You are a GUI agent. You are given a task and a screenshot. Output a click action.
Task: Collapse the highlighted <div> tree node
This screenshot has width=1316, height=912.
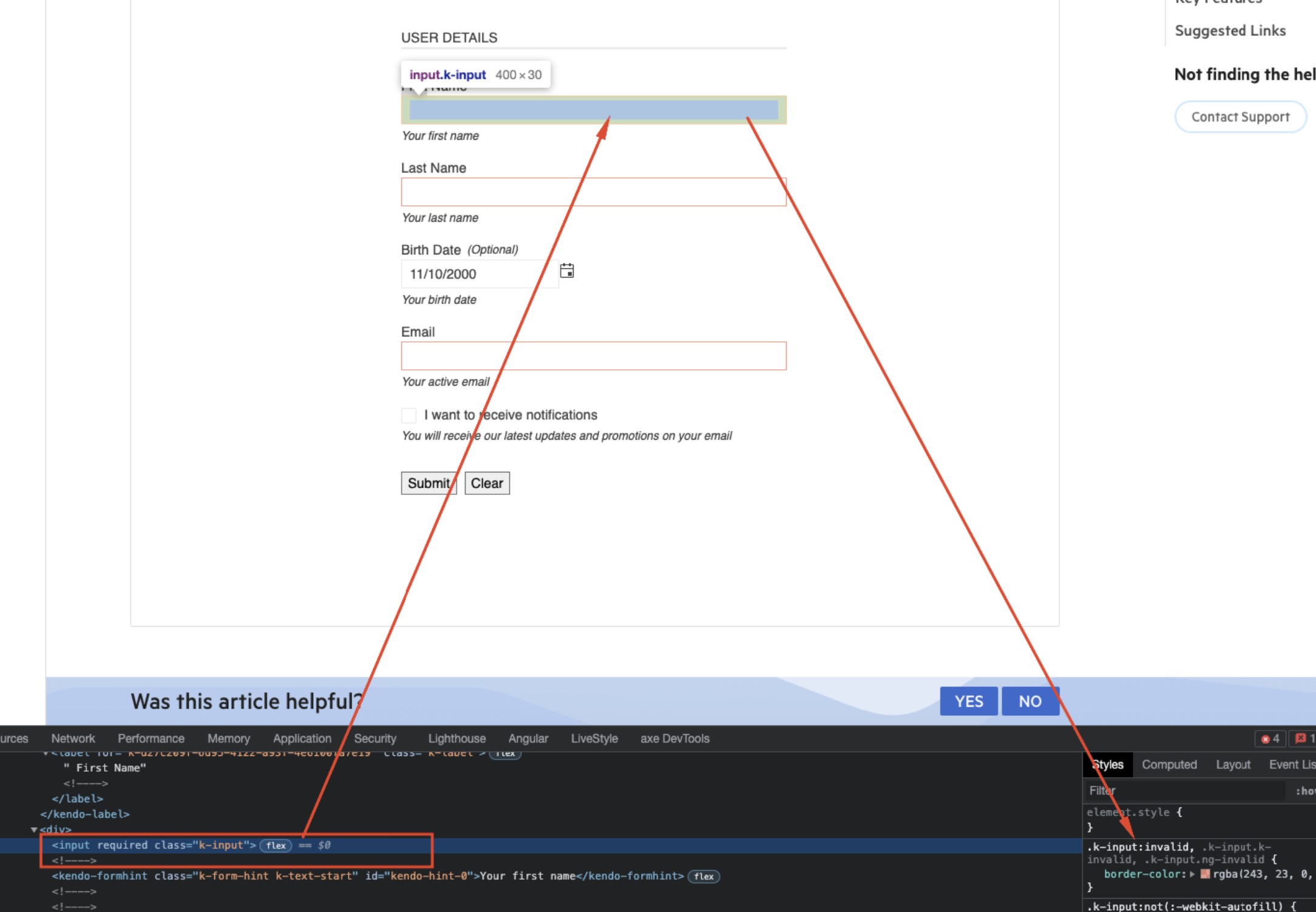pyautogui.click(x=35, y=829)
